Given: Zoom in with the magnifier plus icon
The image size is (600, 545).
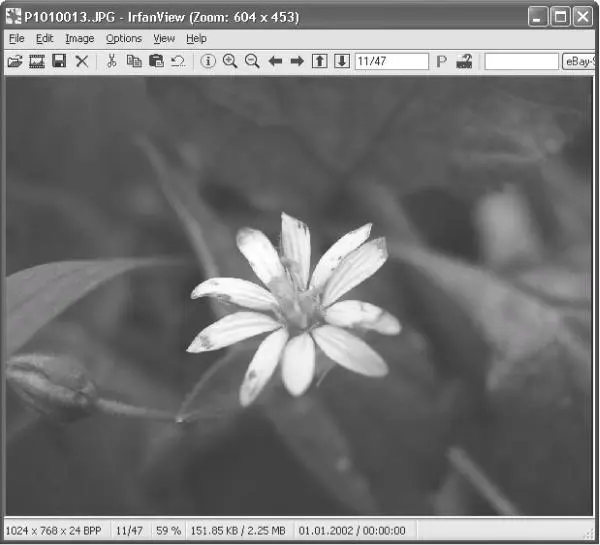Looking at the screenshot, I should pos(230,61).
